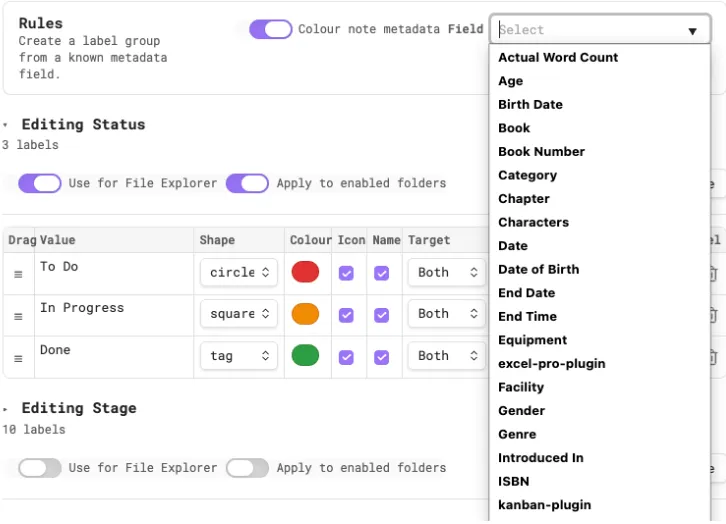
Task: Select Age from field list
Action: [600, 81]
